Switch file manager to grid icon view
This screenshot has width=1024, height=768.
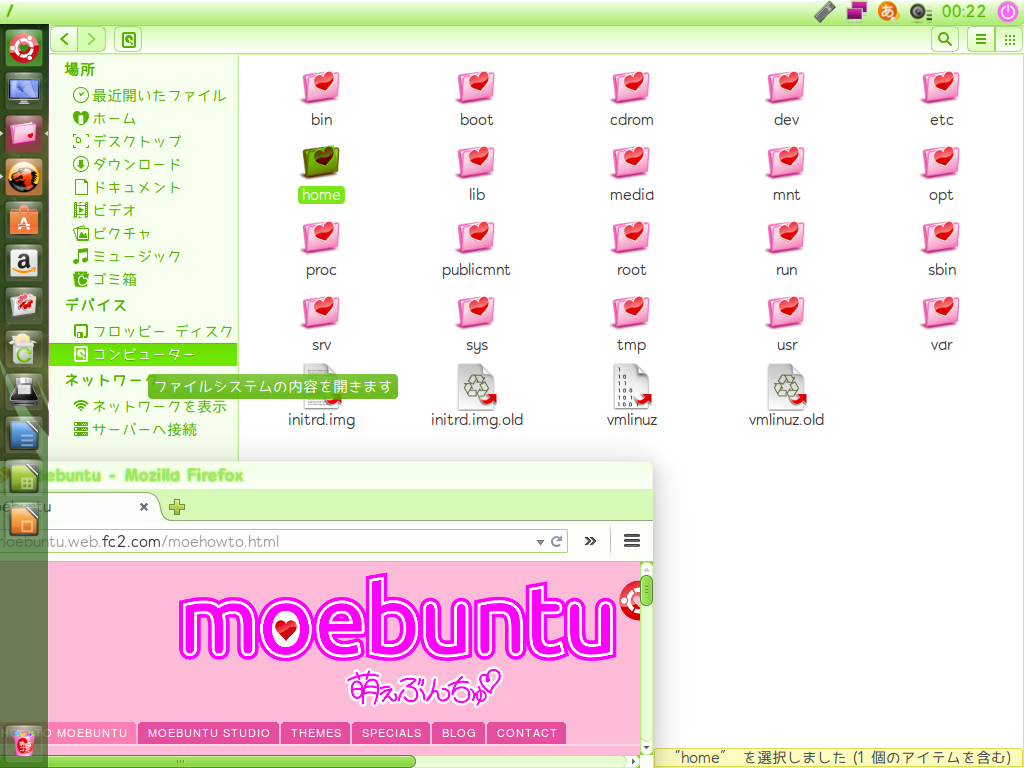(x=1009, y=39)
